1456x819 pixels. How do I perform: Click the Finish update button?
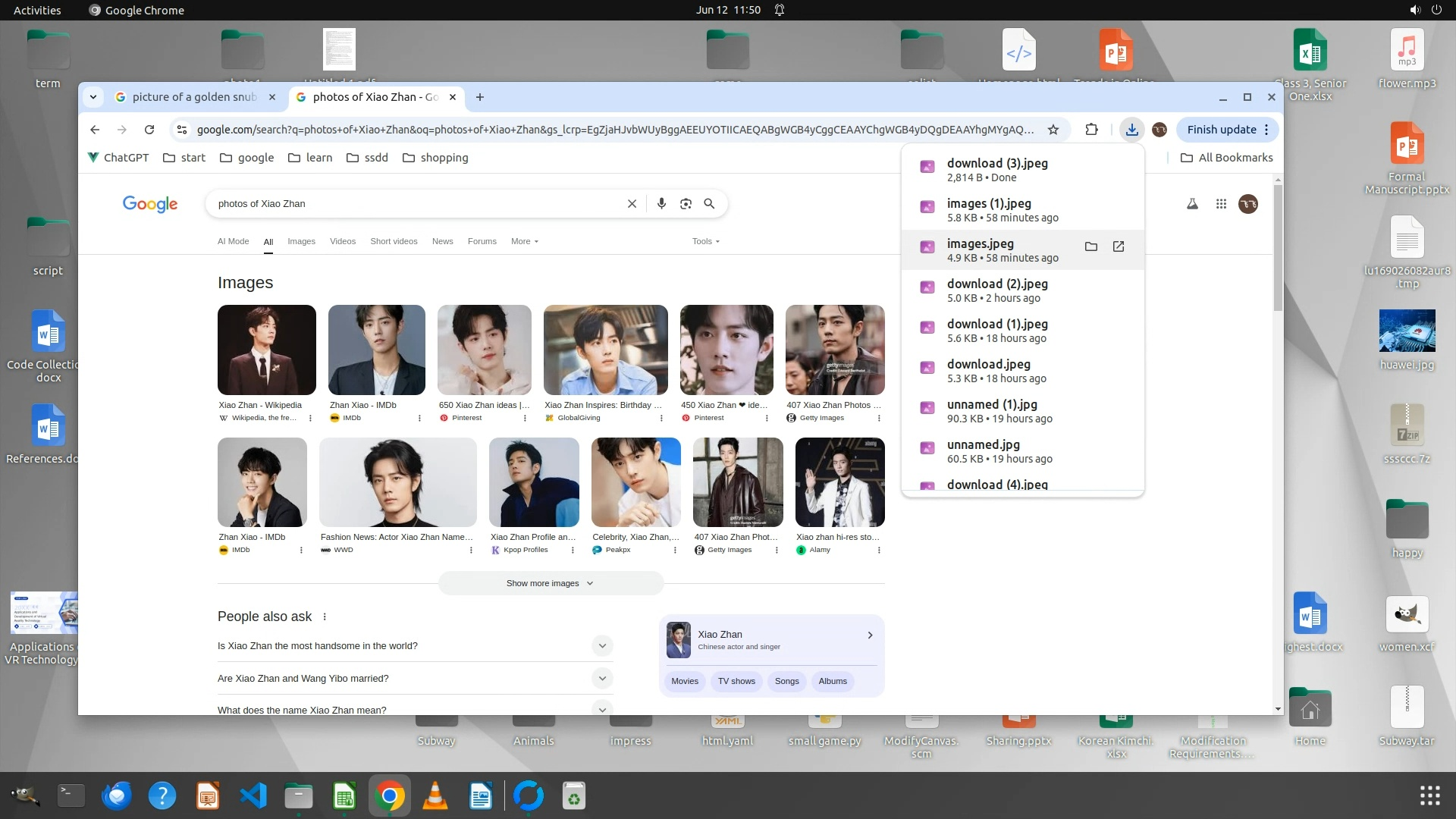(1221, 130)
